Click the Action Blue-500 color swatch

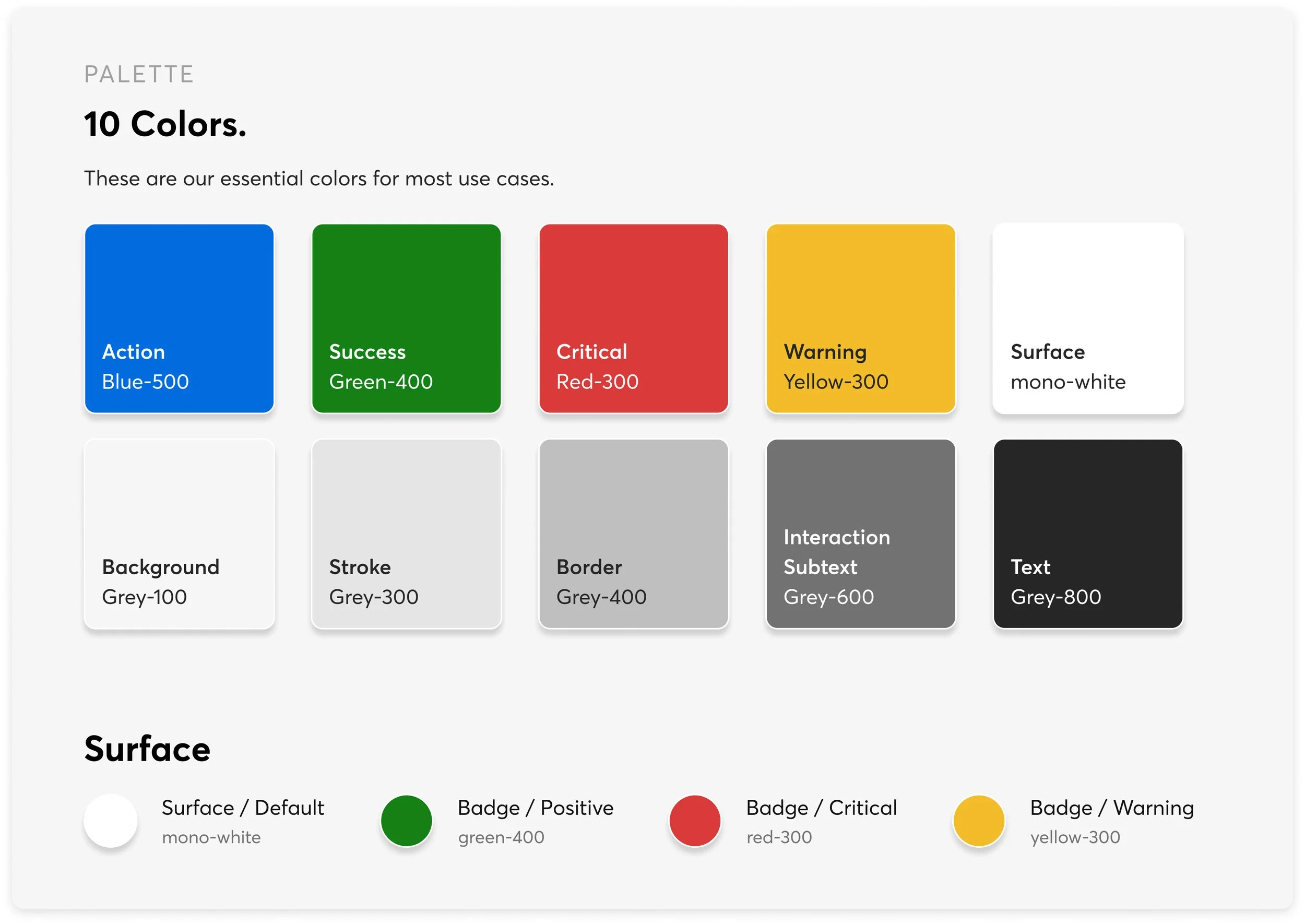coord(179,318)
